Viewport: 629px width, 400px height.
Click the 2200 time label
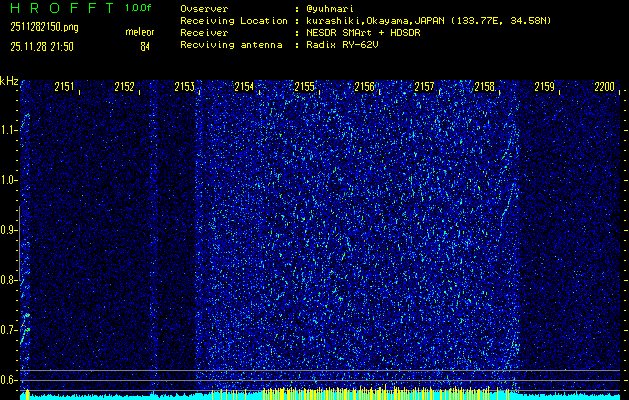pos(605,87)
